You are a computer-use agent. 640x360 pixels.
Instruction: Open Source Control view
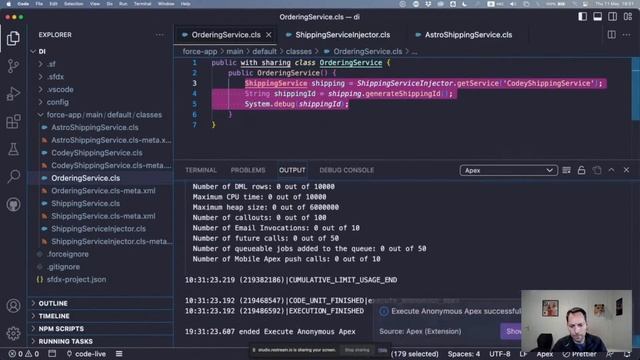pyautogui.click(x=13, y=66)
